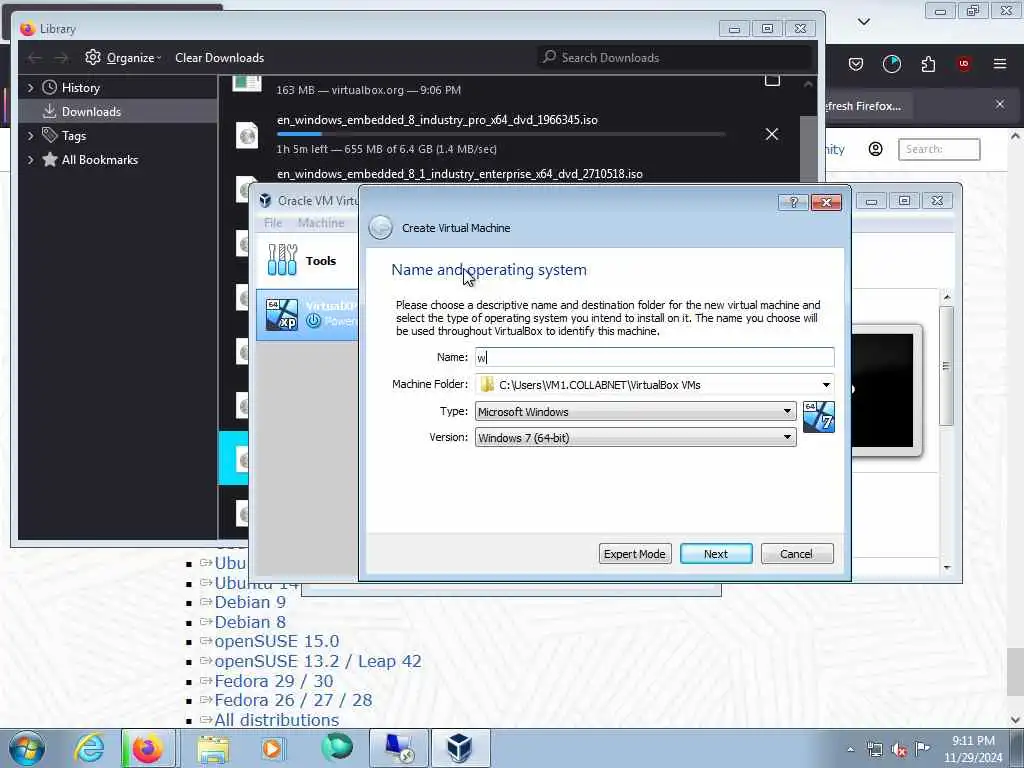Switch to VirtualBox on the taskbar
The width and height of the screenshot is (1024, 768).
[460, 748]
